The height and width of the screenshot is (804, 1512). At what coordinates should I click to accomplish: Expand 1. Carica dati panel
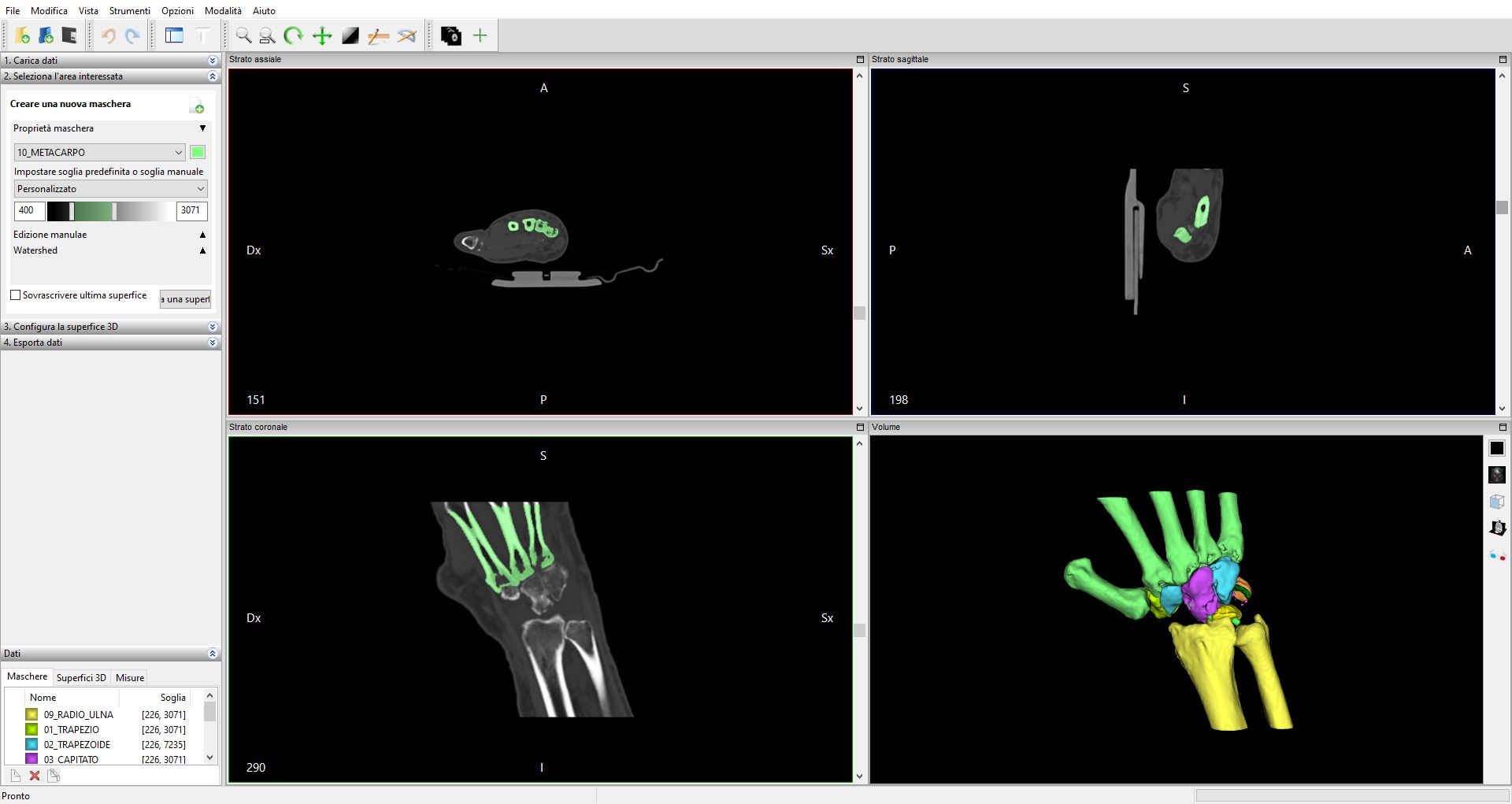pyautogui.click(x=212, y=61)
